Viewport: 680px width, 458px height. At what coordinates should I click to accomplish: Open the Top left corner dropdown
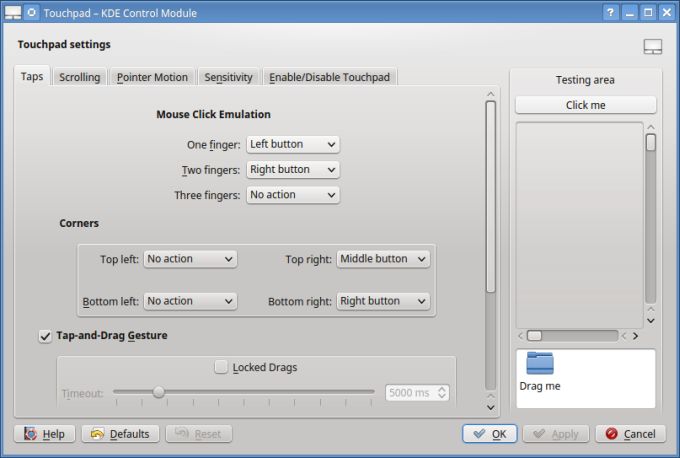pos(190,259)
